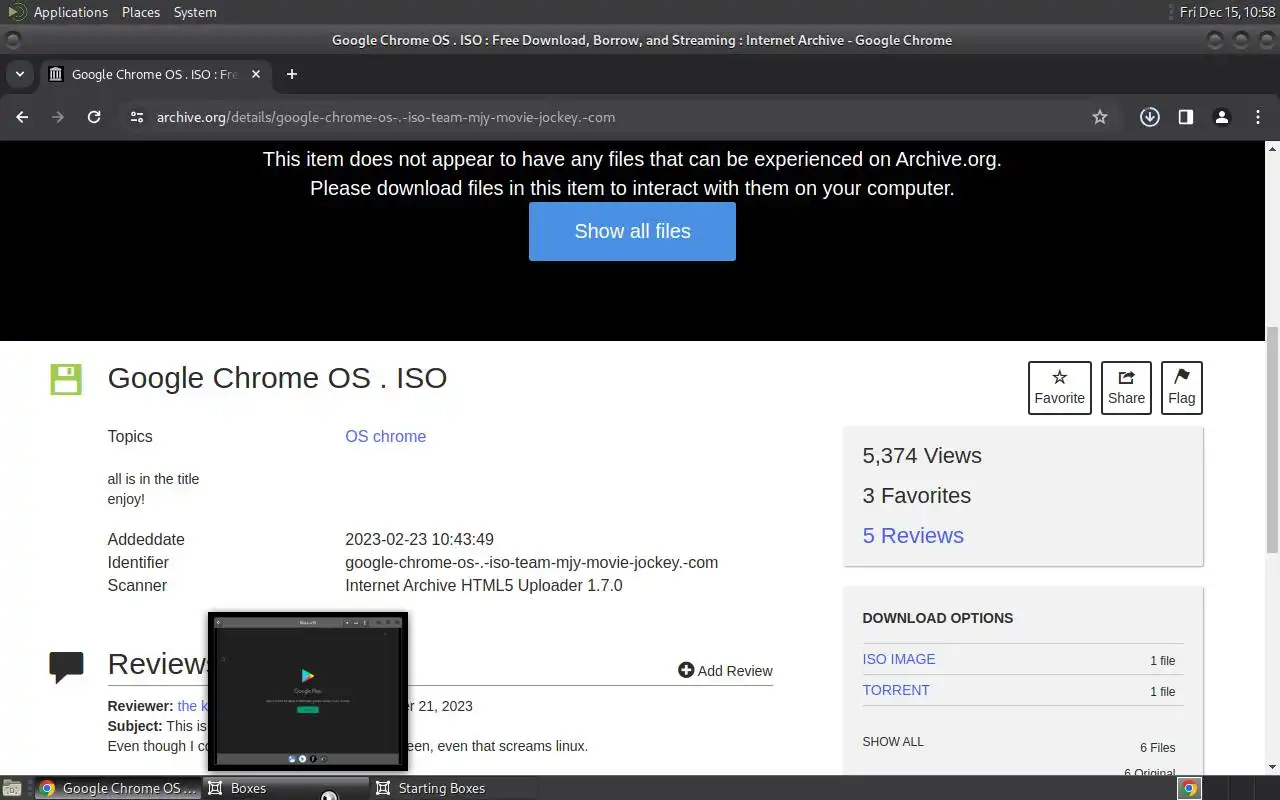The width and height of the screenshot is (1280, 800).
Task: Bookmark this page with the star icon
Action: click(x=1100, y=117)
